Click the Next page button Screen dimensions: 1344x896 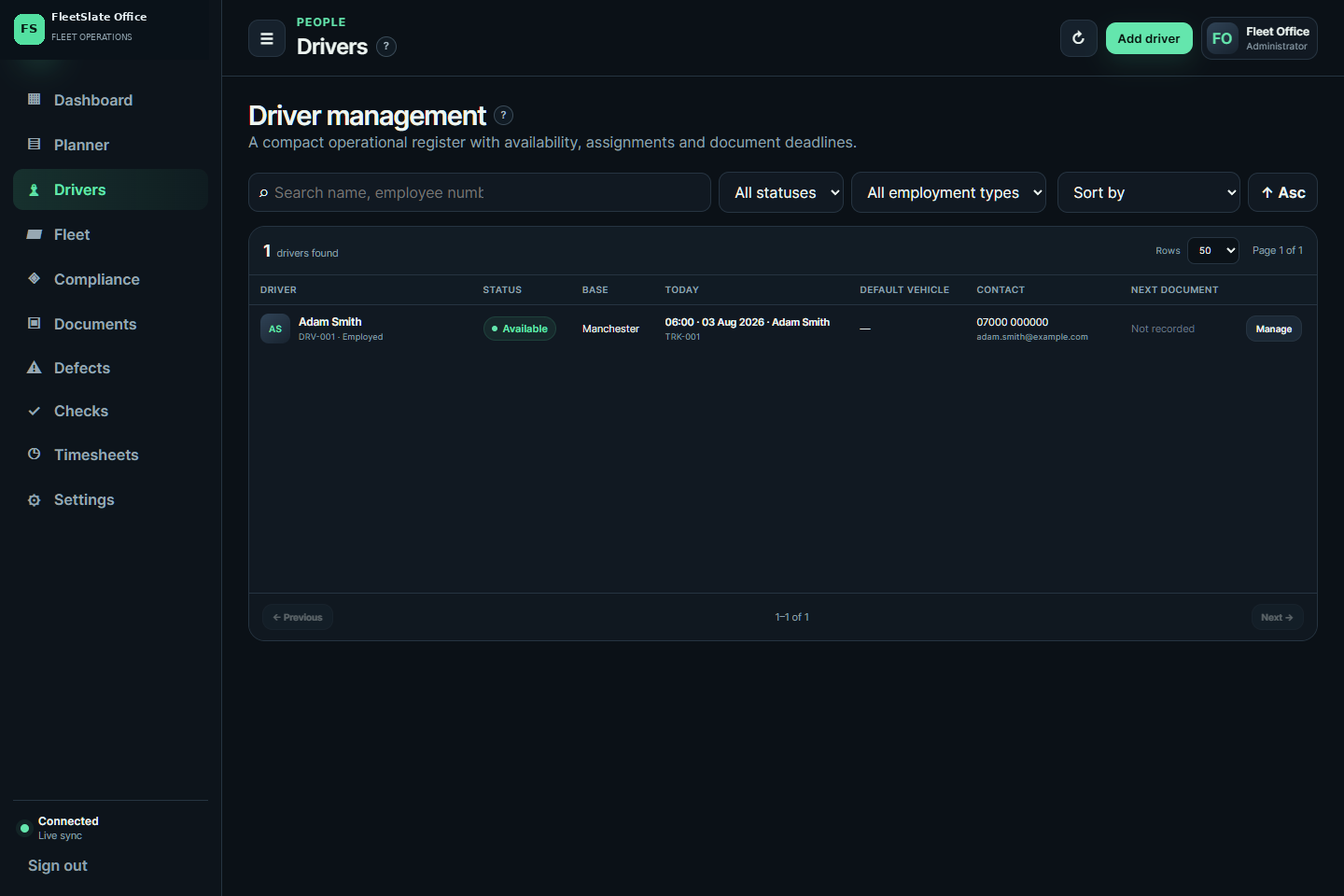pyautogui.click(x=1277, y=617)
